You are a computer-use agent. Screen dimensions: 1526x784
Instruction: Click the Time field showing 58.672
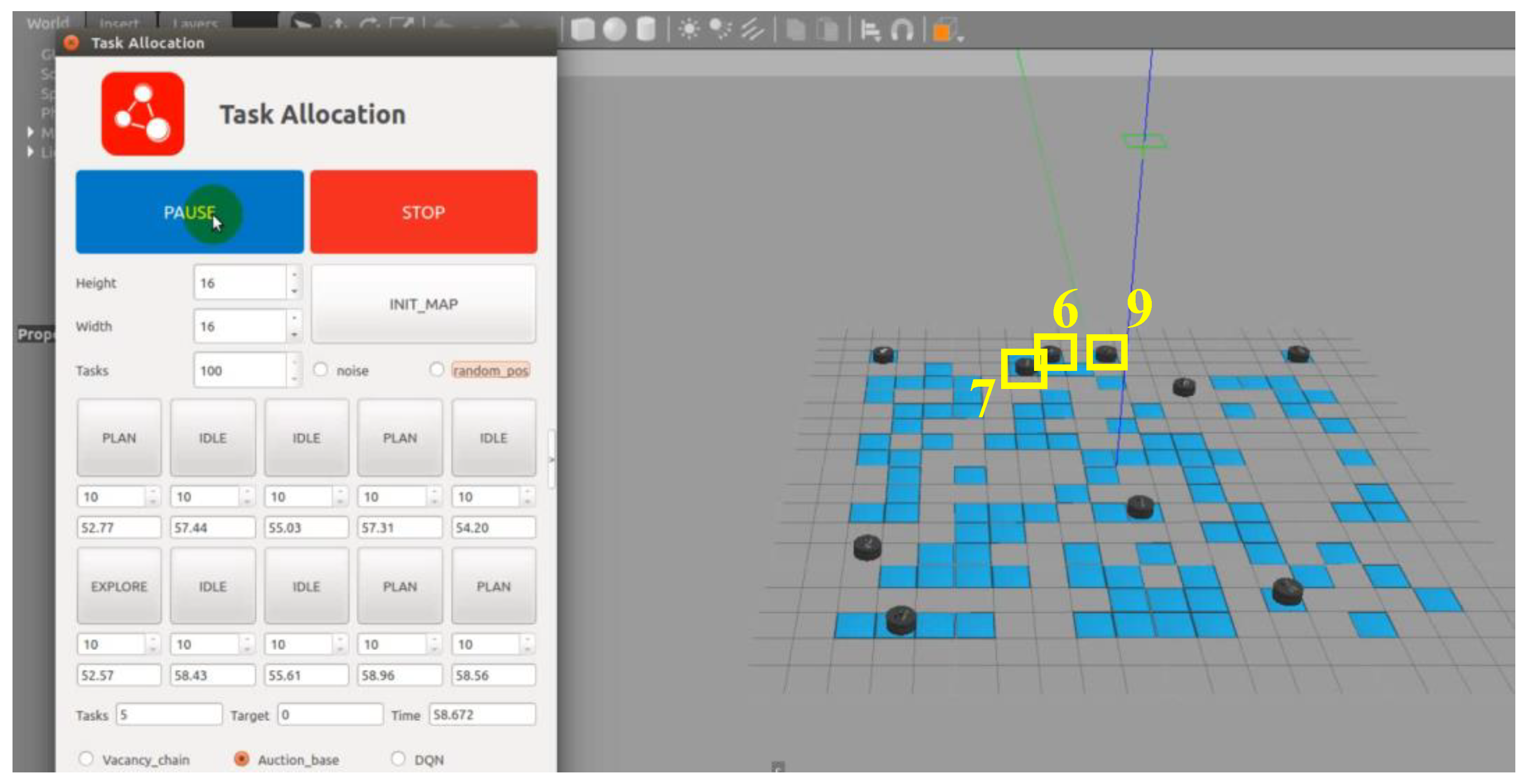pyautogui.click(x=482, y=715)
